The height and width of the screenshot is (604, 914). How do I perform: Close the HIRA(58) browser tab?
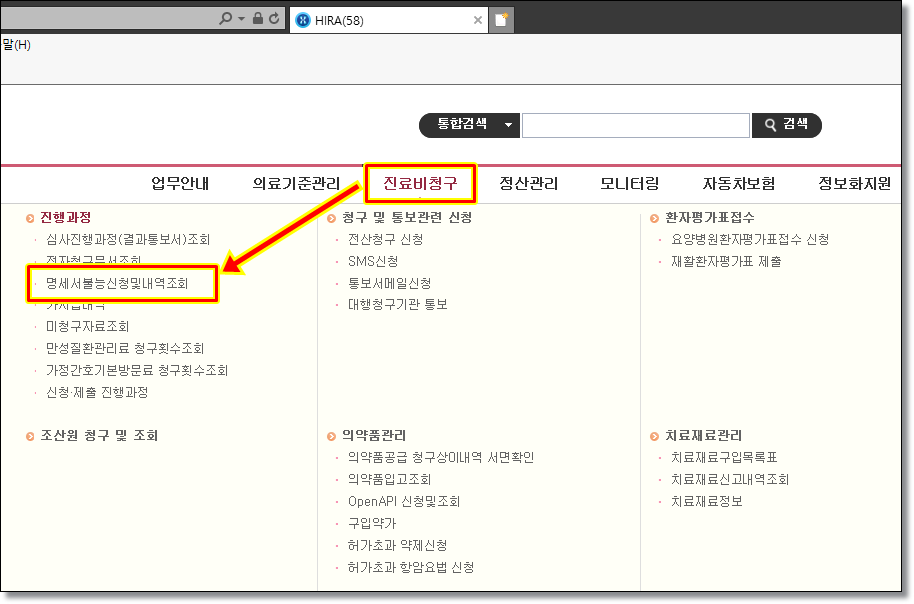tap(478, 20)
